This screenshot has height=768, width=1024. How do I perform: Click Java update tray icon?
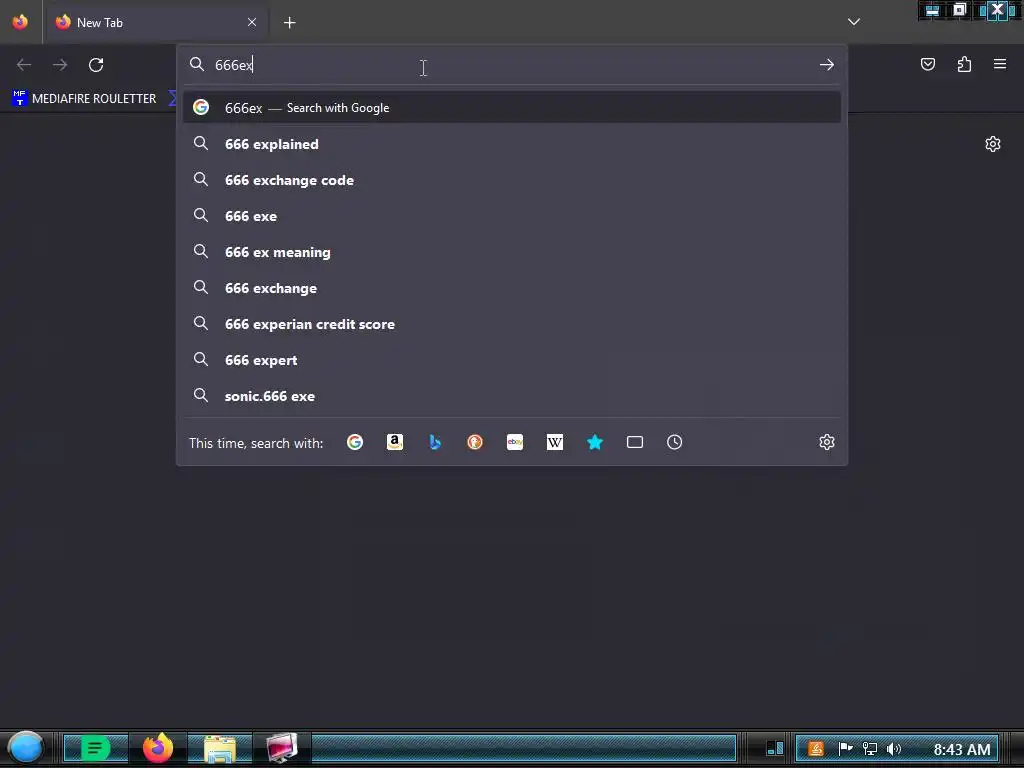coord(816,748)
